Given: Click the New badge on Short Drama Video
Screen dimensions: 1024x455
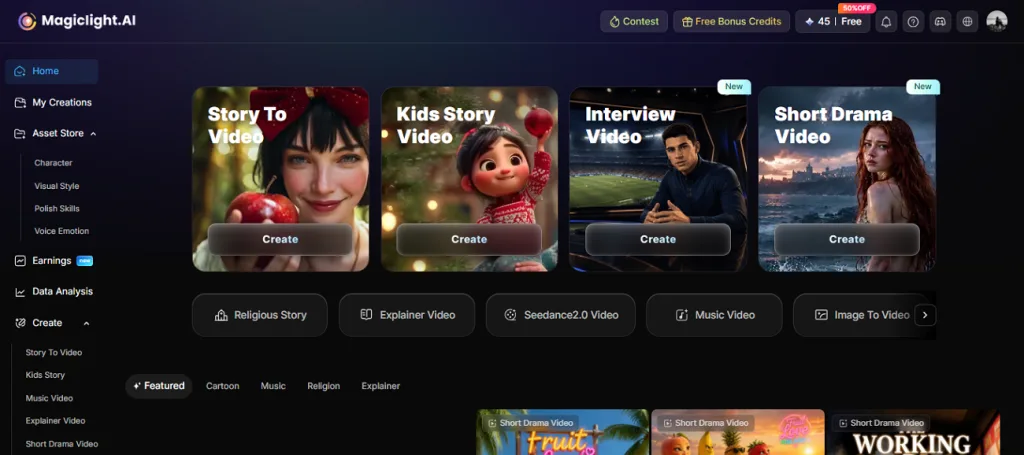Looking at the screenshot, I should (x=923, y=86).
